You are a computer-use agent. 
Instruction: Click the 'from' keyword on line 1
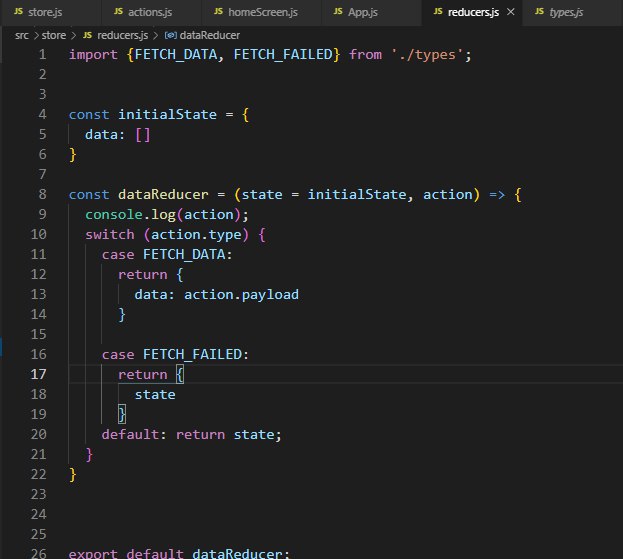tap(365, 54)
